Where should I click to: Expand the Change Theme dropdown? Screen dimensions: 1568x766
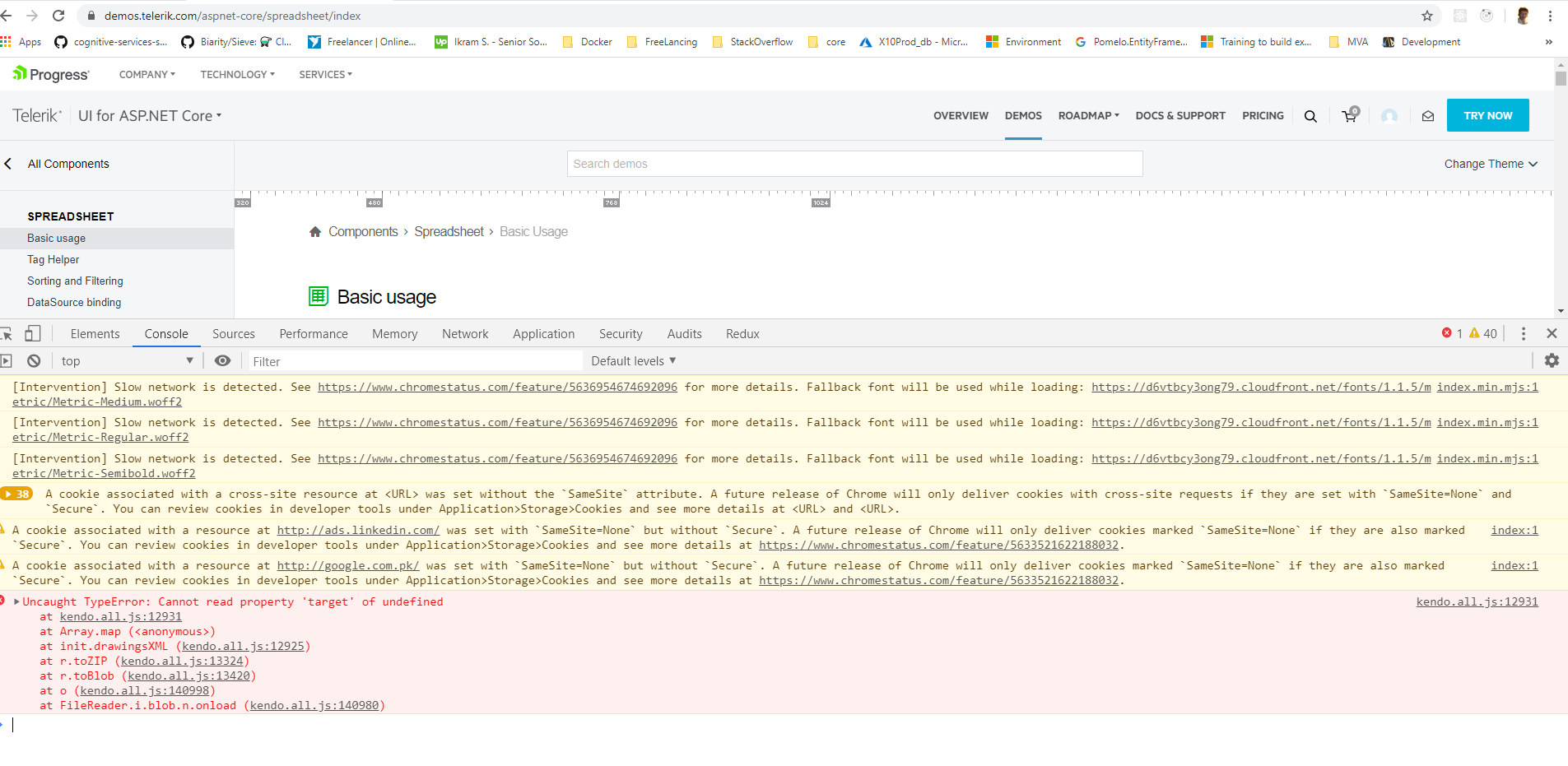click(x=1491, y=164)
